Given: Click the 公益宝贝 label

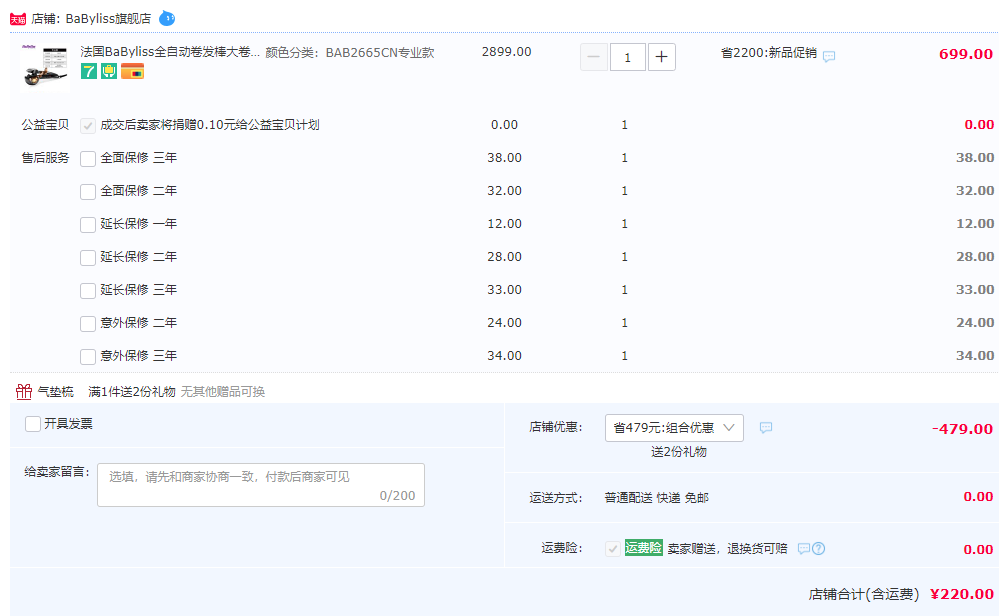Looking at the screenshot, I should coord(45,124).
